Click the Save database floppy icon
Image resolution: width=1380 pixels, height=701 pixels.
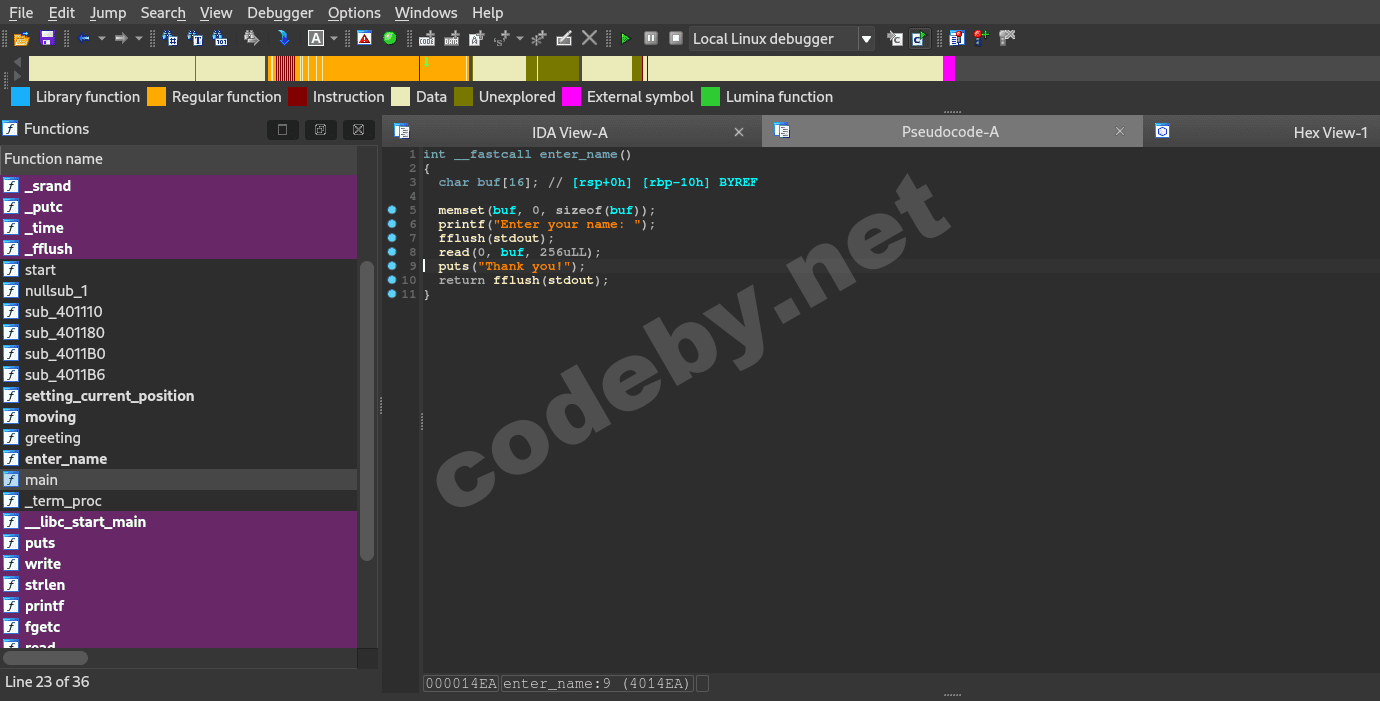coord(46,38)
